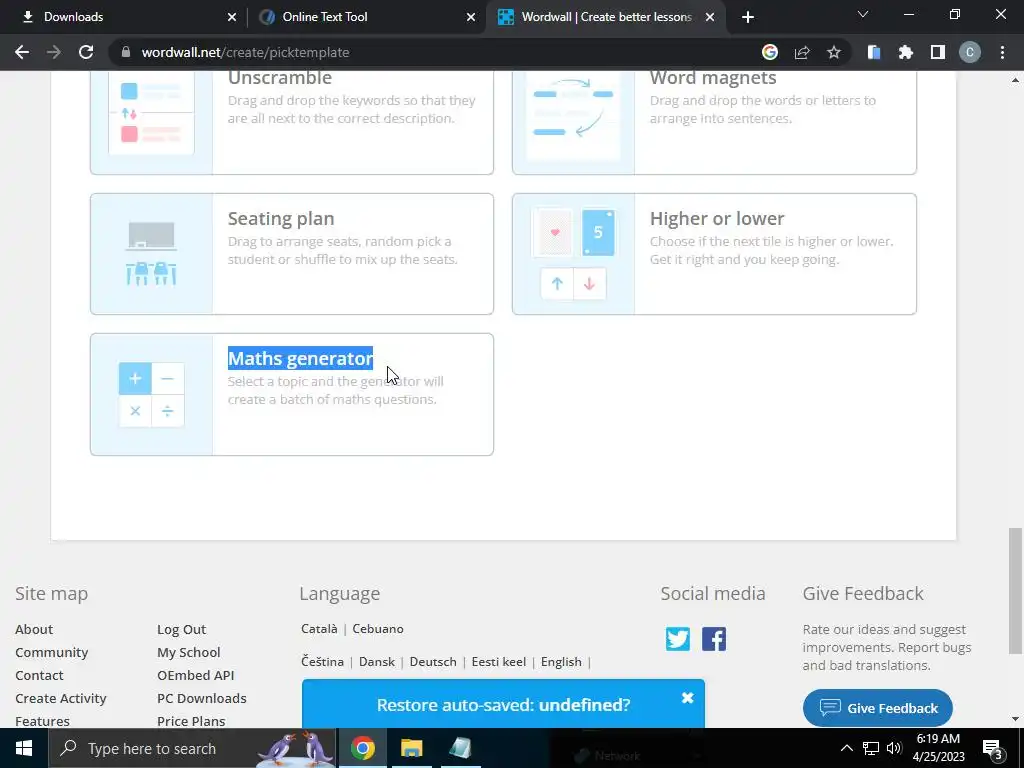Open the Features link
This screenshot has width=1024, height=768.
click(x=42, y=721)
